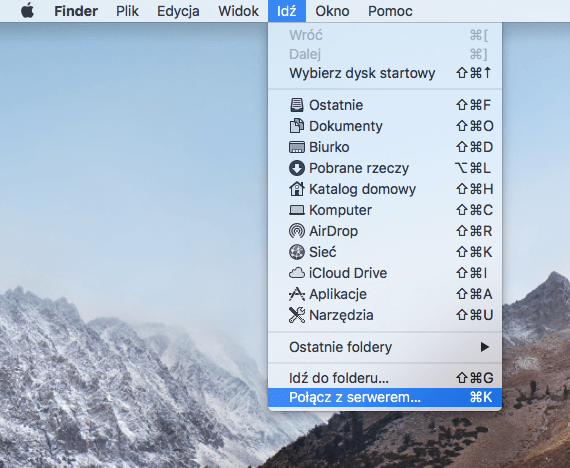Open the Widok menu
The height and width of the screenshot is (468, 570).
(238, 11)
